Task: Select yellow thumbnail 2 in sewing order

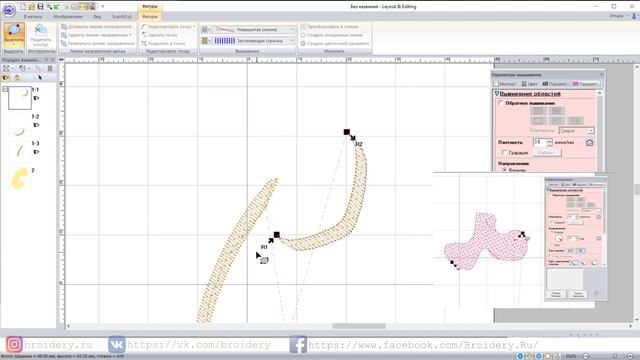Action: [x=20, y=179]
